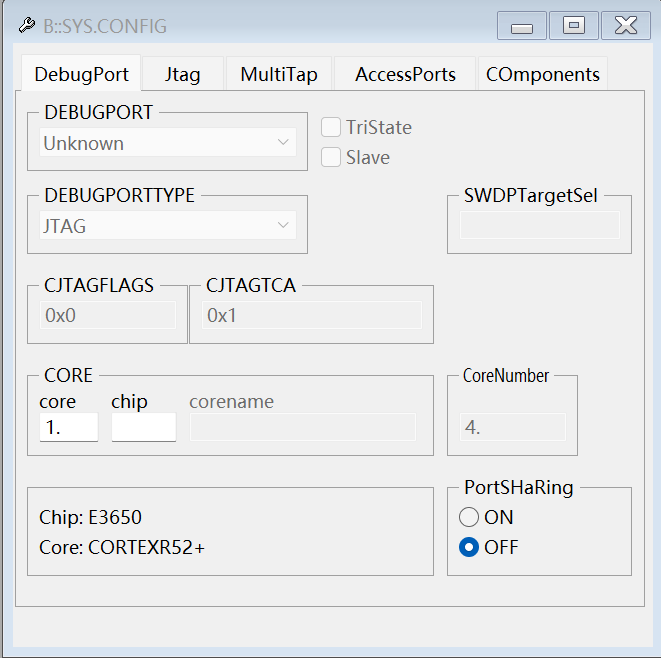
Task: Click the wrench icon in title bar
Action: 26,26
